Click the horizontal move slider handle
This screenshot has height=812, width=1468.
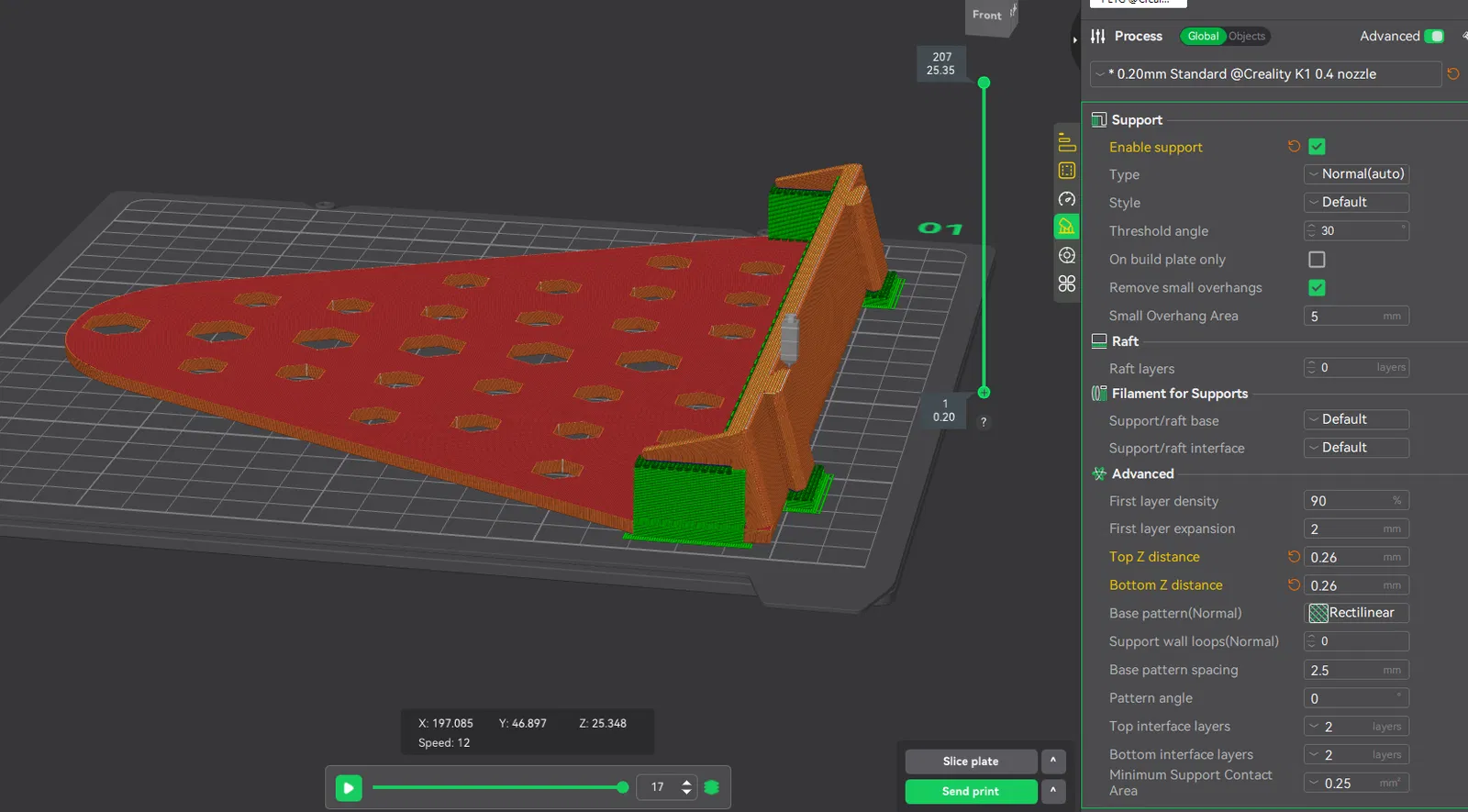pos(623,787)
